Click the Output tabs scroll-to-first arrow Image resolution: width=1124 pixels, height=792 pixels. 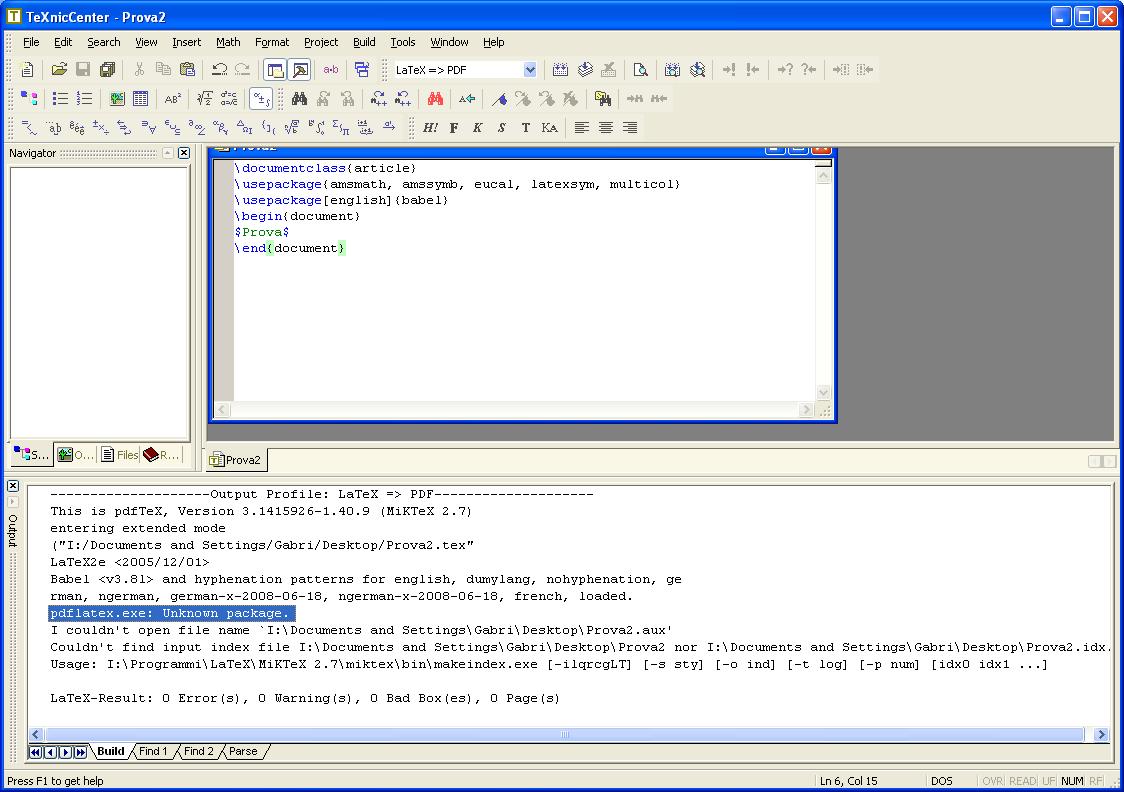click(x=35, y=752)
